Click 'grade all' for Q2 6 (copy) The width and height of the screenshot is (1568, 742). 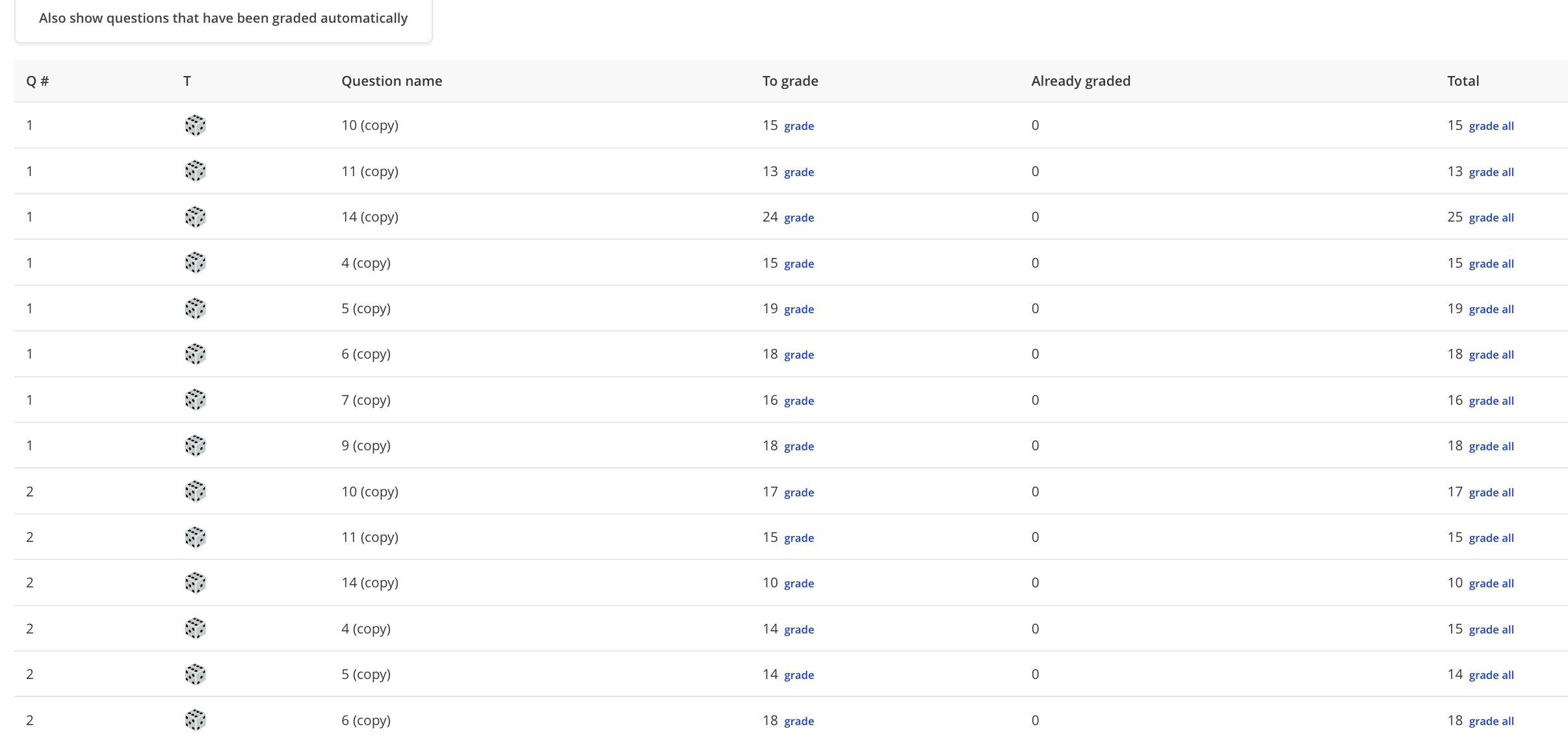tap(1491, 721)
